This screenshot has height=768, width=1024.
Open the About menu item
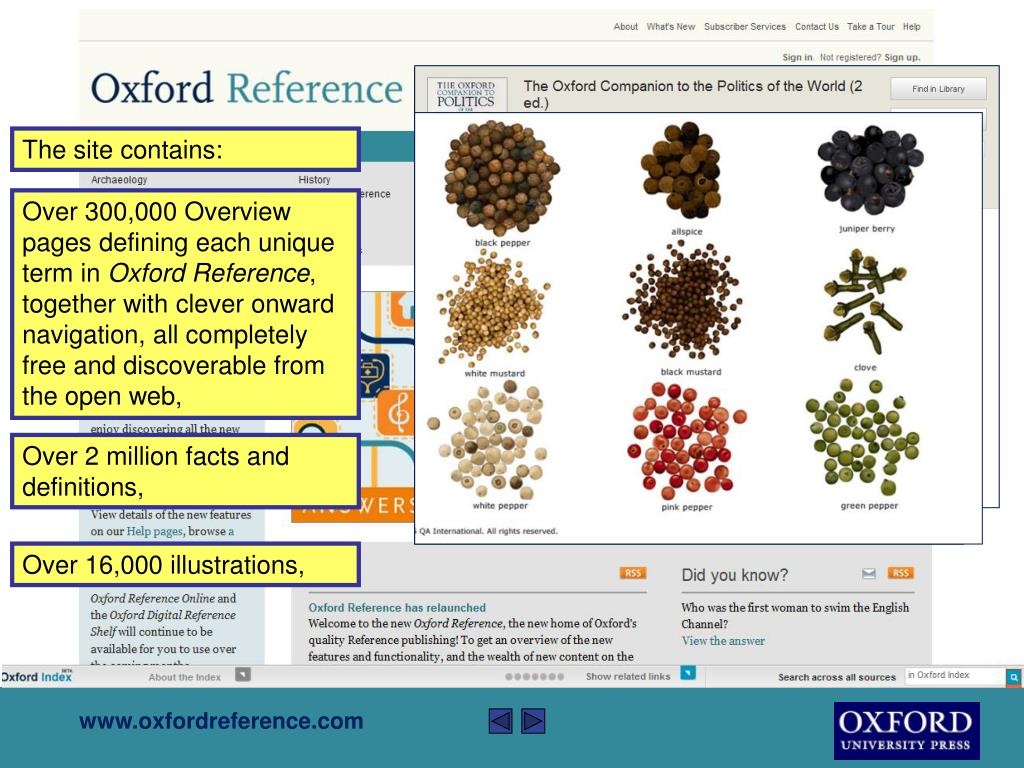(x=626, y=27)
